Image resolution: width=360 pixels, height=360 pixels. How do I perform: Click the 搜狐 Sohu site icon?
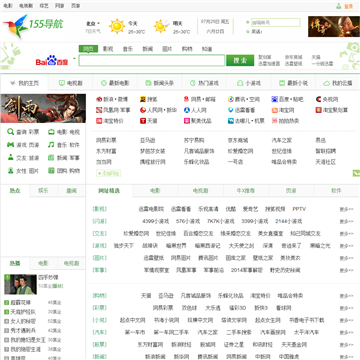143,99
